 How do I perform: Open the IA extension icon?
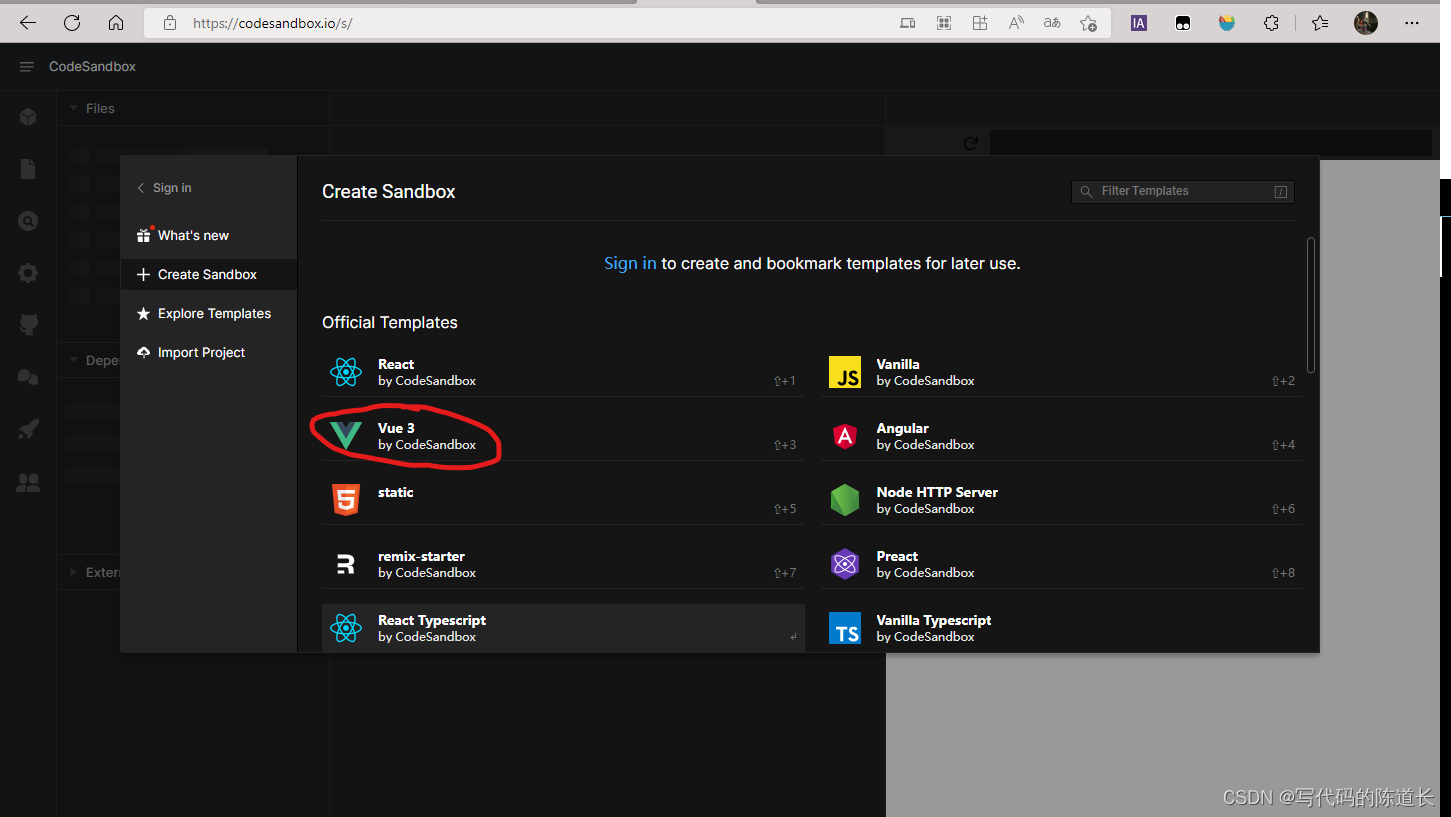click(x=1139, y=22)
